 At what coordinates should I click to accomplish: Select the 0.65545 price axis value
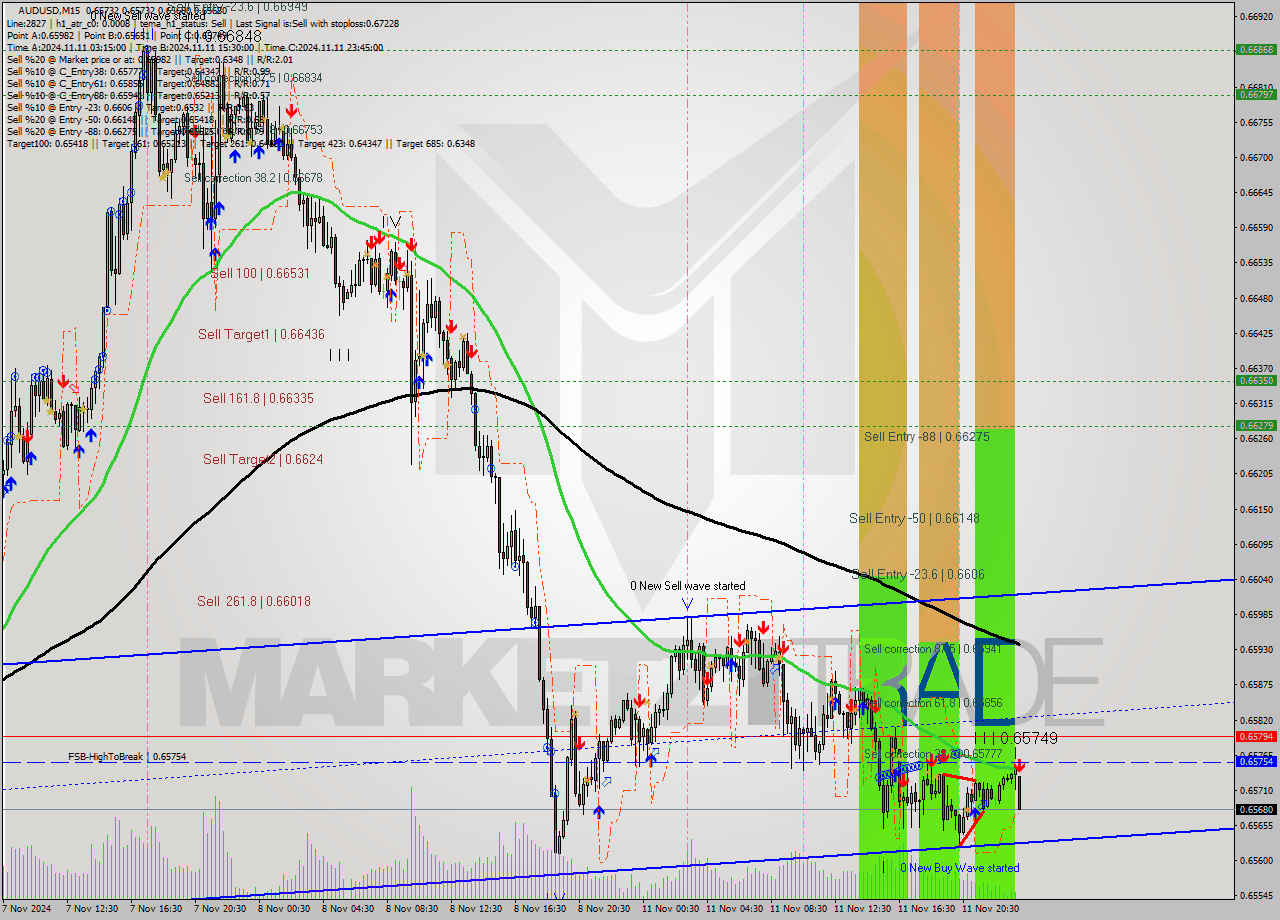tap(1255, 896)
